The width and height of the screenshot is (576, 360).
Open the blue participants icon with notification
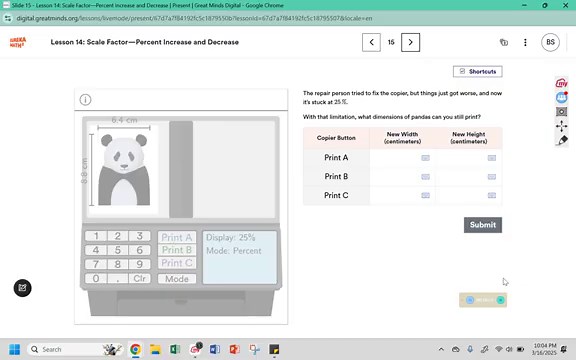tap(561, 97)
